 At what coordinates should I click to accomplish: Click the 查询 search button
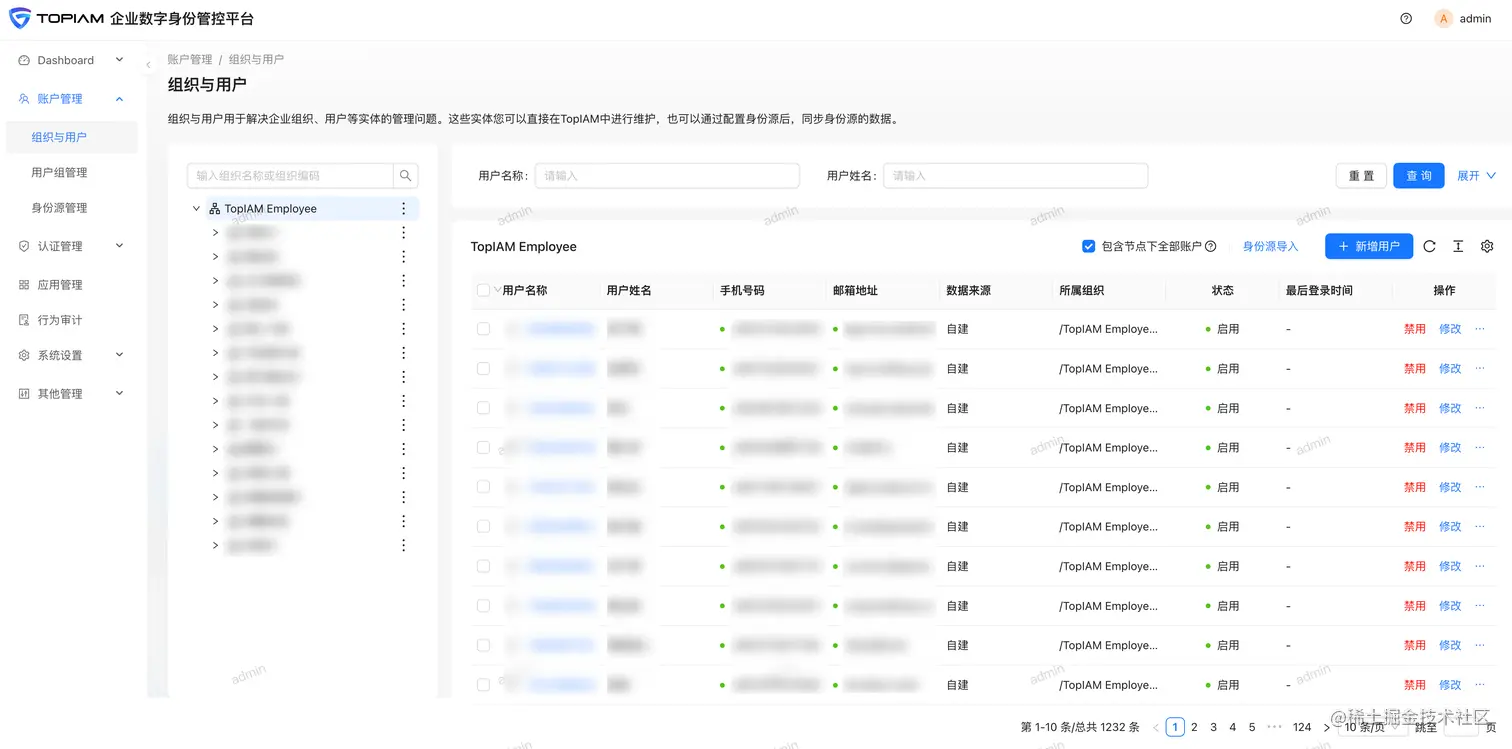(x=1418, y=175)
